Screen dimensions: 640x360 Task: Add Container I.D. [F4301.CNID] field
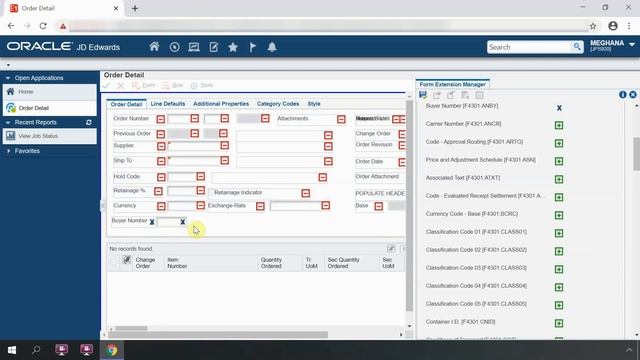tap(559, 323)
